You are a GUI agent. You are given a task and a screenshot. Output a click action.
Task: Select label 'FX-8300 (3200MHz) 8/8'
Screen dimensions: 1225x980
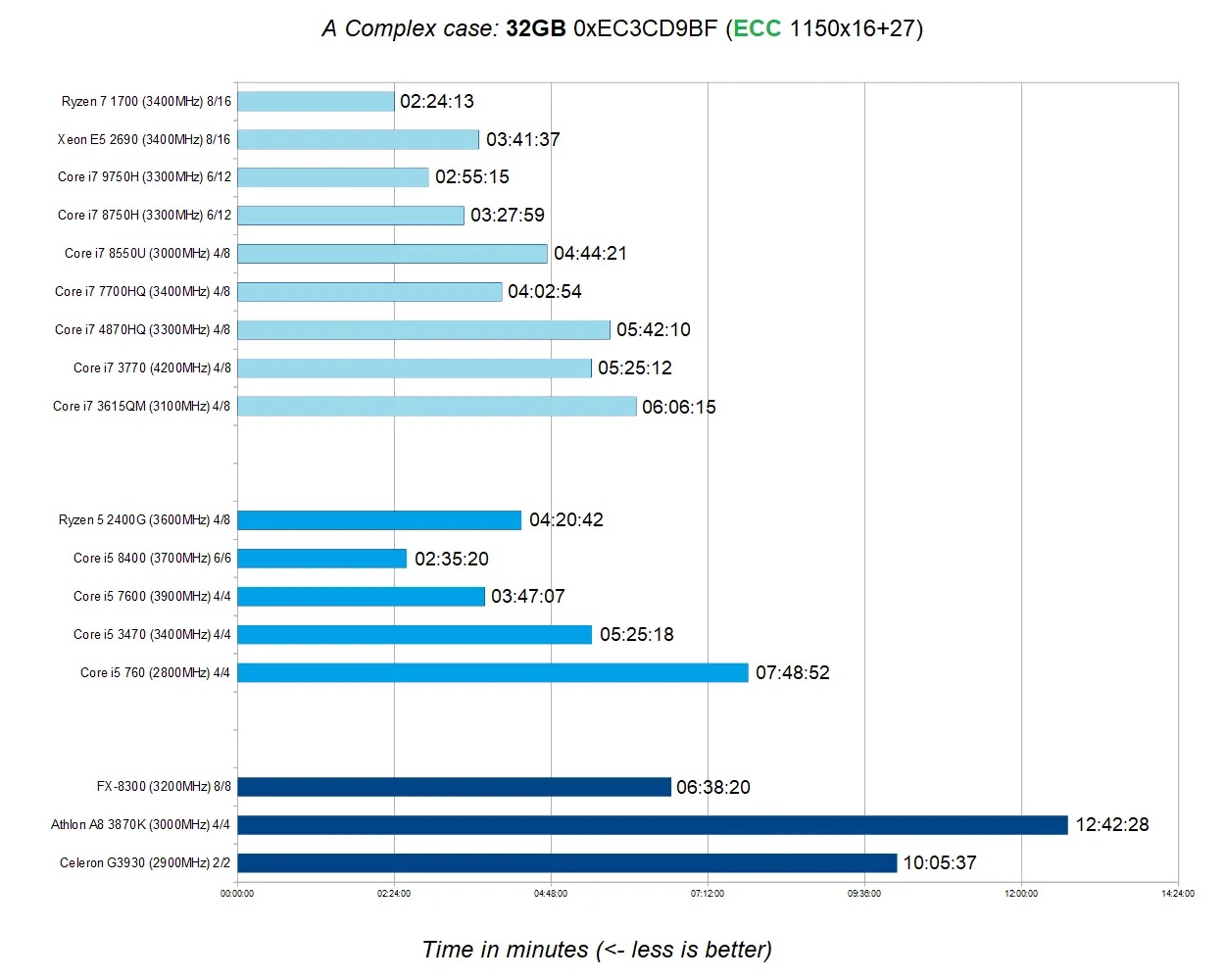tap(164, 787)
